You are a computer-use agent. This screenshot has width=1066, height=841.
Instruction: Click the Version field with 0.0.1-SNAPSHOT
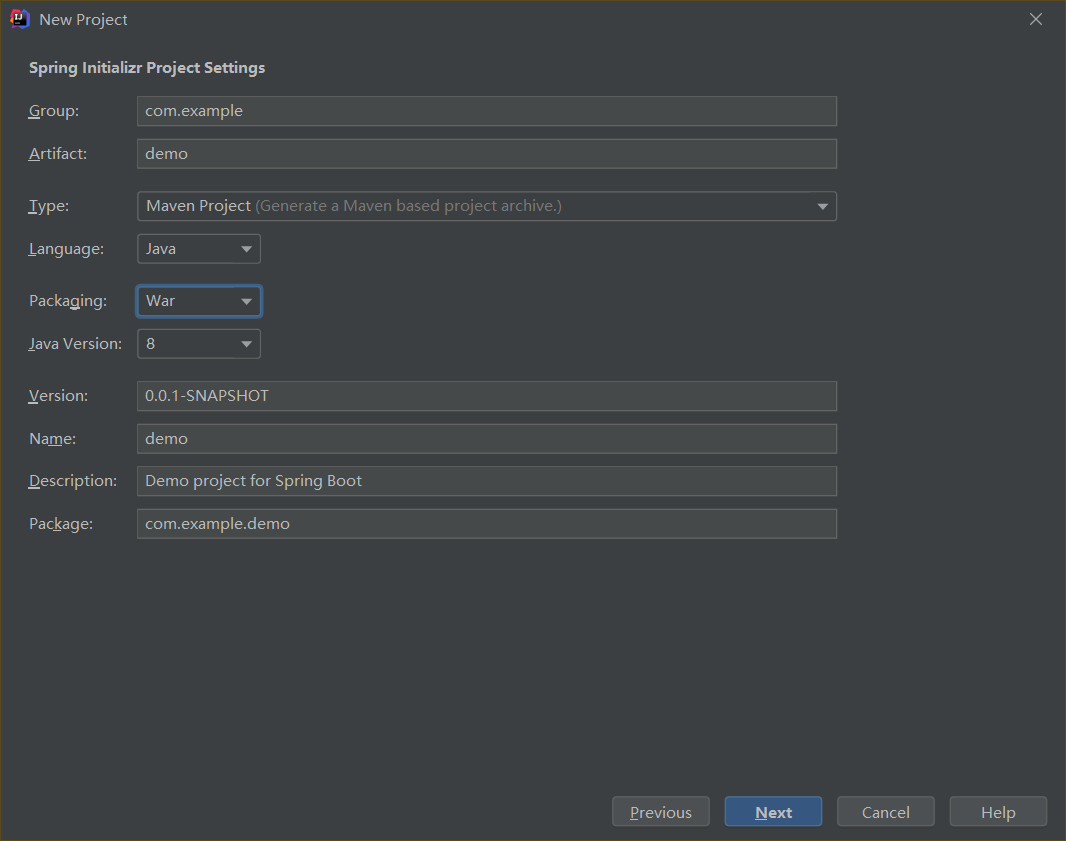pos(486,396)
